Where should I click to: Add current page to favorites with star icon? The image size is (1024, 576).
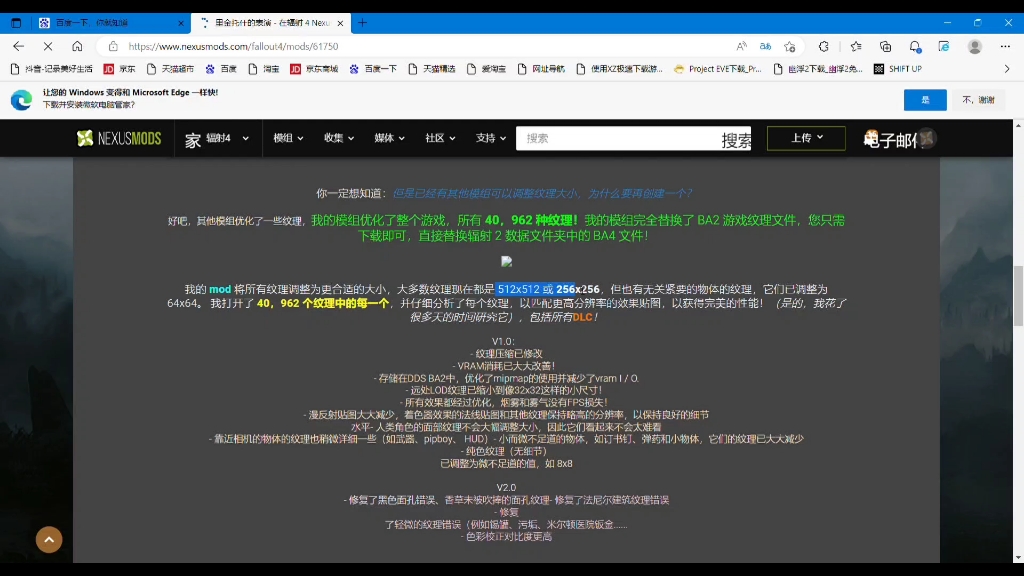click(789, 46)
